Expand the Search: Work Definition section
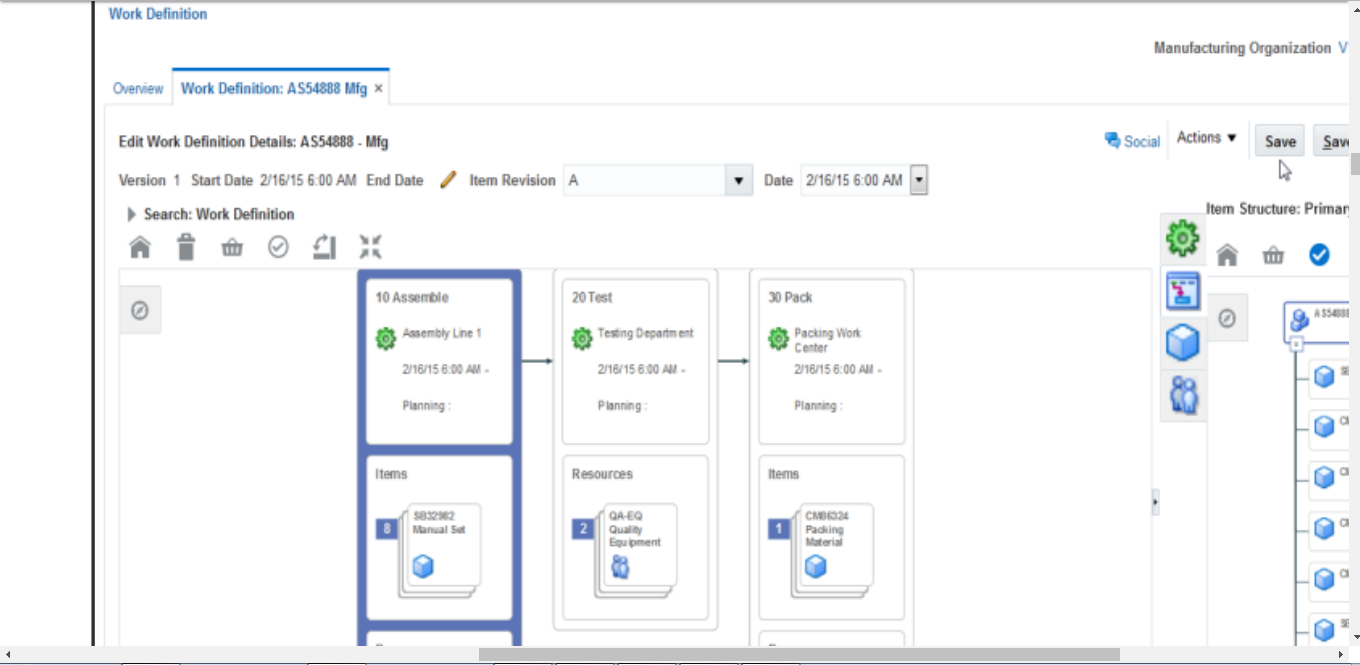 tap(130, 214)
